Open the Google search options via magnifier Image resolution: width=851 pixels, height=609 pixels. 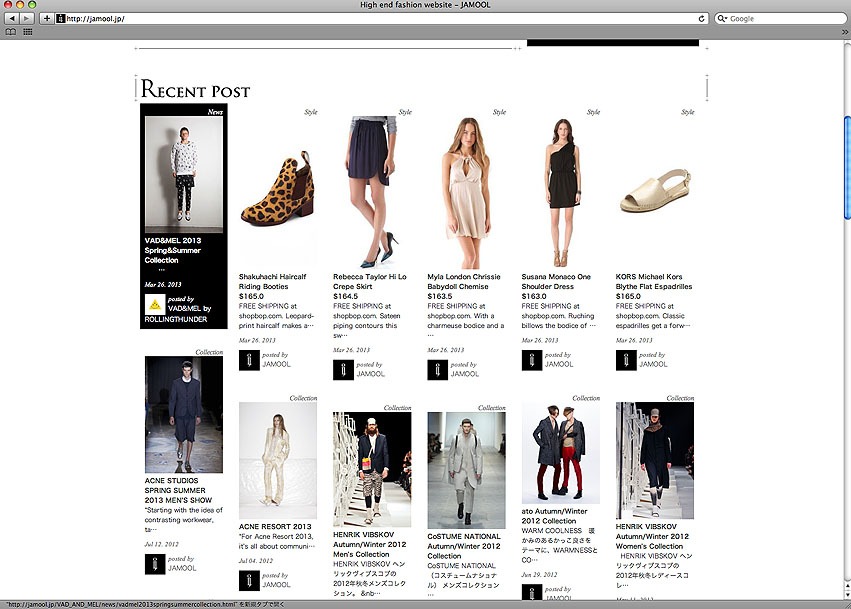721,17
